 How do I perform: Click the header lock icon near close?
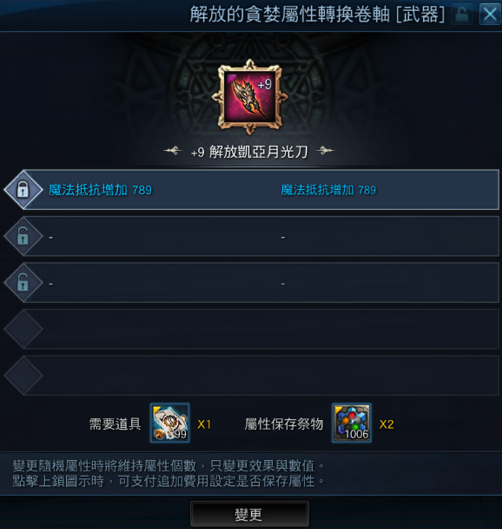(462, 14)
